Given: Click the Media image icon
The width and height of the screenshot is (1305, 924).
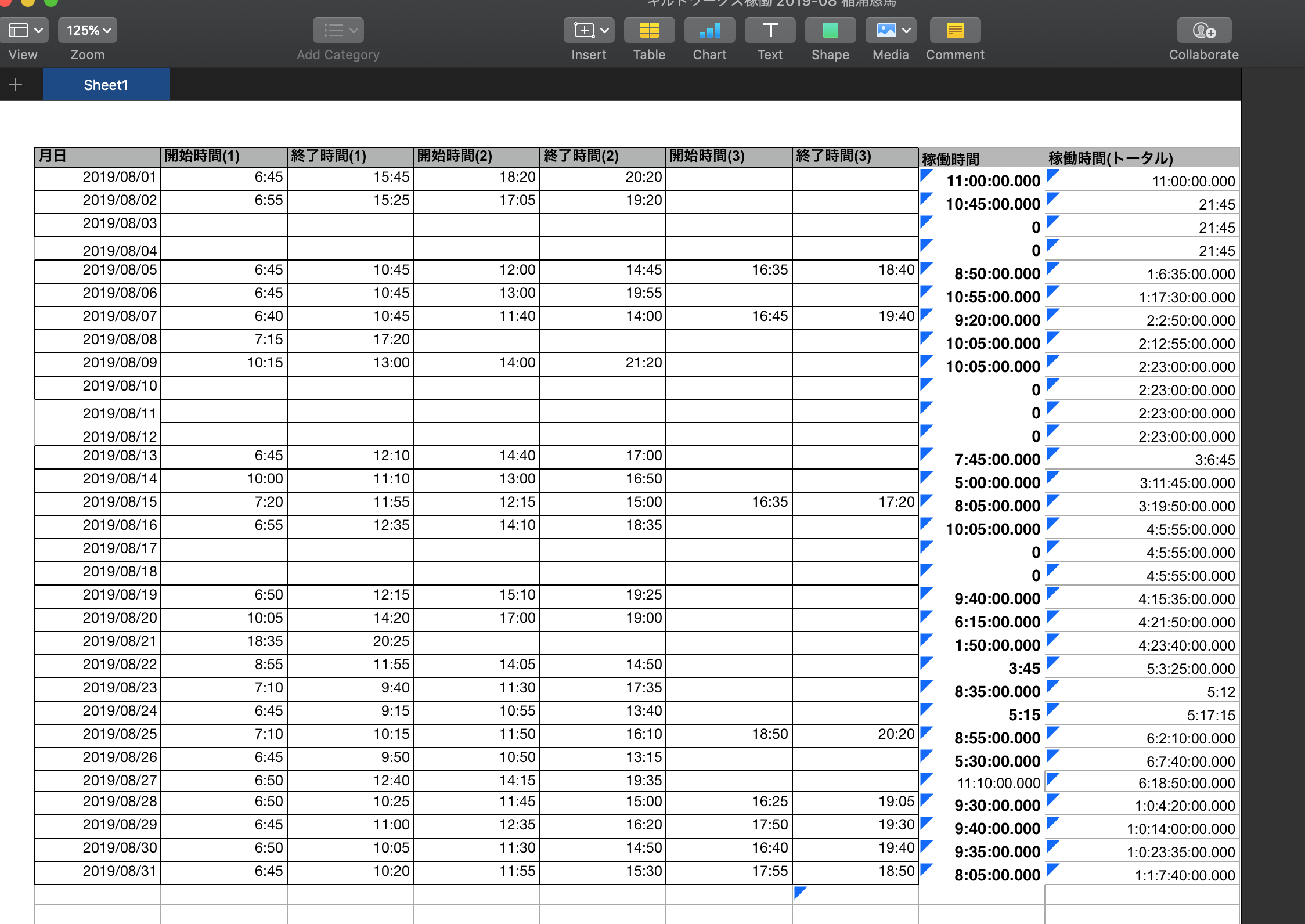Looking at the screenshot, I should click(x=885, y=30).
